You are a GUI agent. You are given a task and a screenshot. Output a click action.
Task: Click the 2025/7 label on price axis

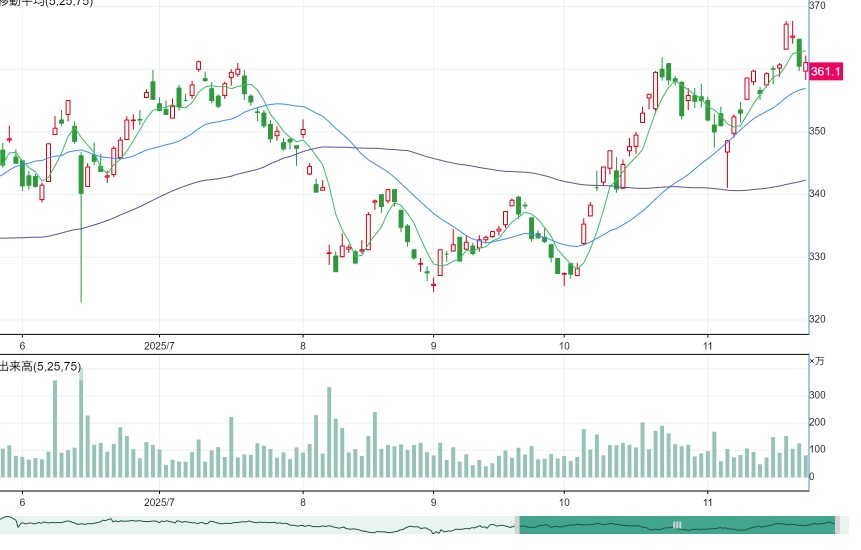point(159,346)
